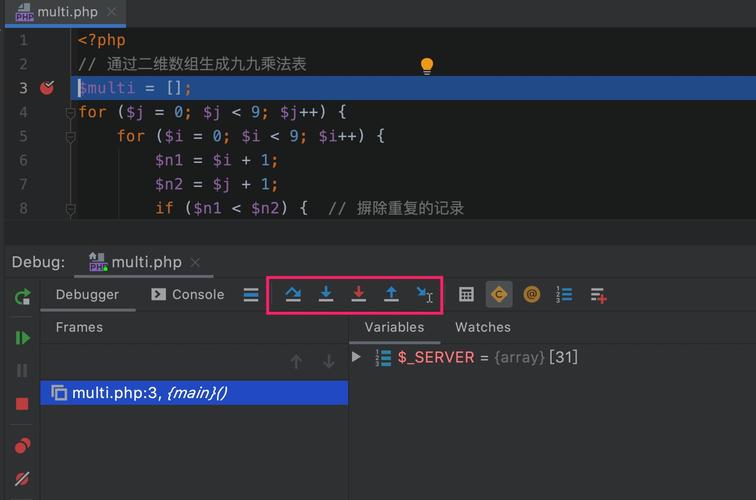This screenshot has height=500, width=756.
Task: Select previous frame up arrow
Action: click(x=297, y=361)
